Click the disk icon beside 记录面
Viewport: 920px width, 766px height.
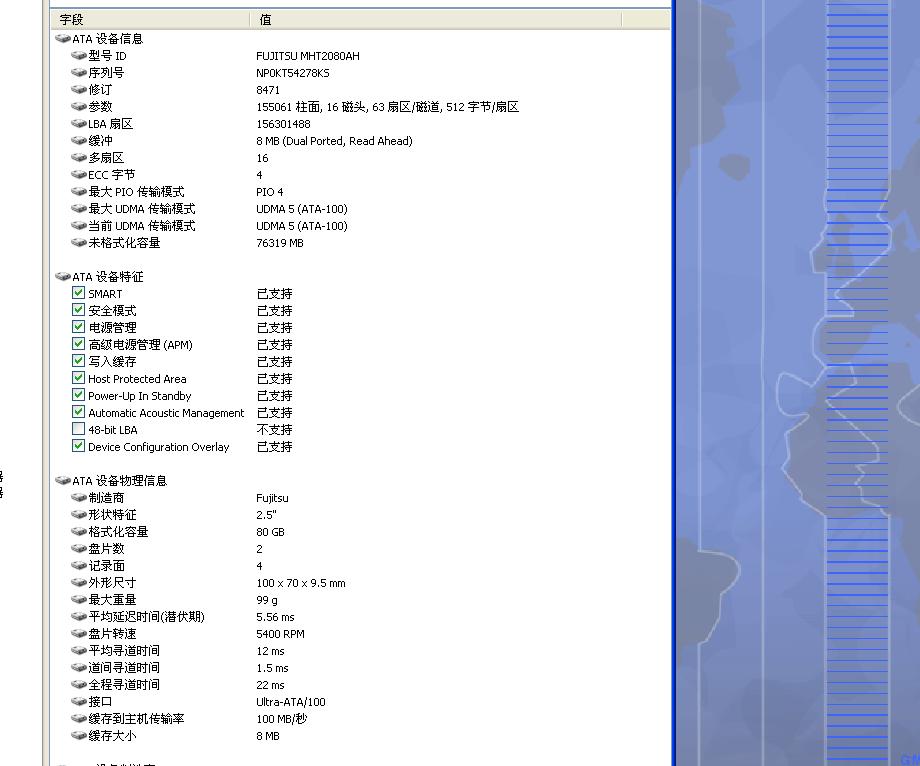(x=79, y=566)
